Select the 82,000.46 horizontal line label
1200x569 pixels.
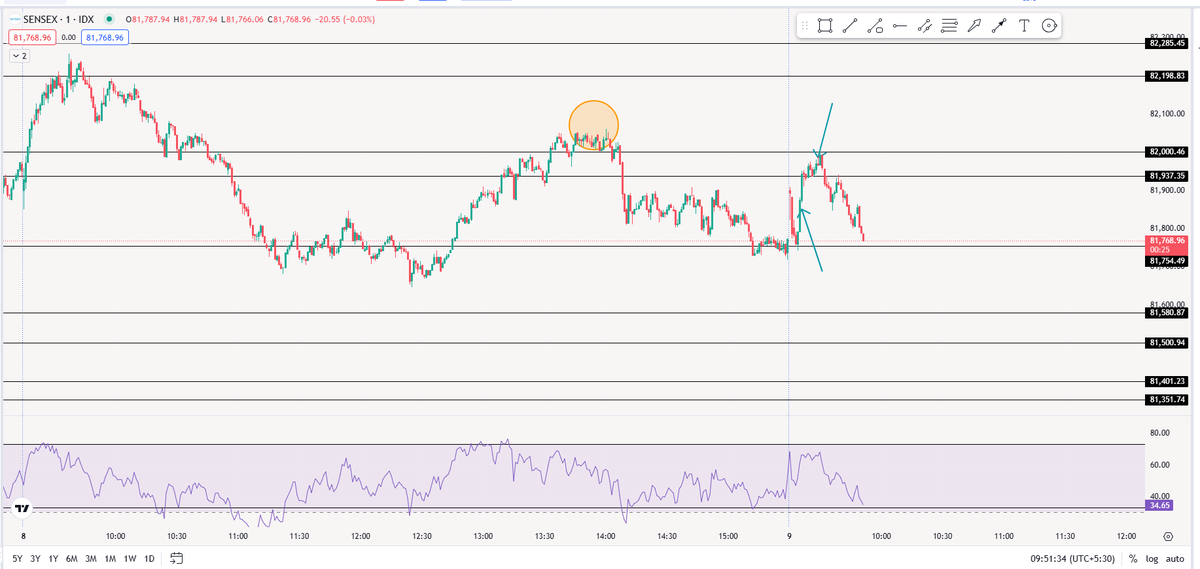click(1167, 152)
